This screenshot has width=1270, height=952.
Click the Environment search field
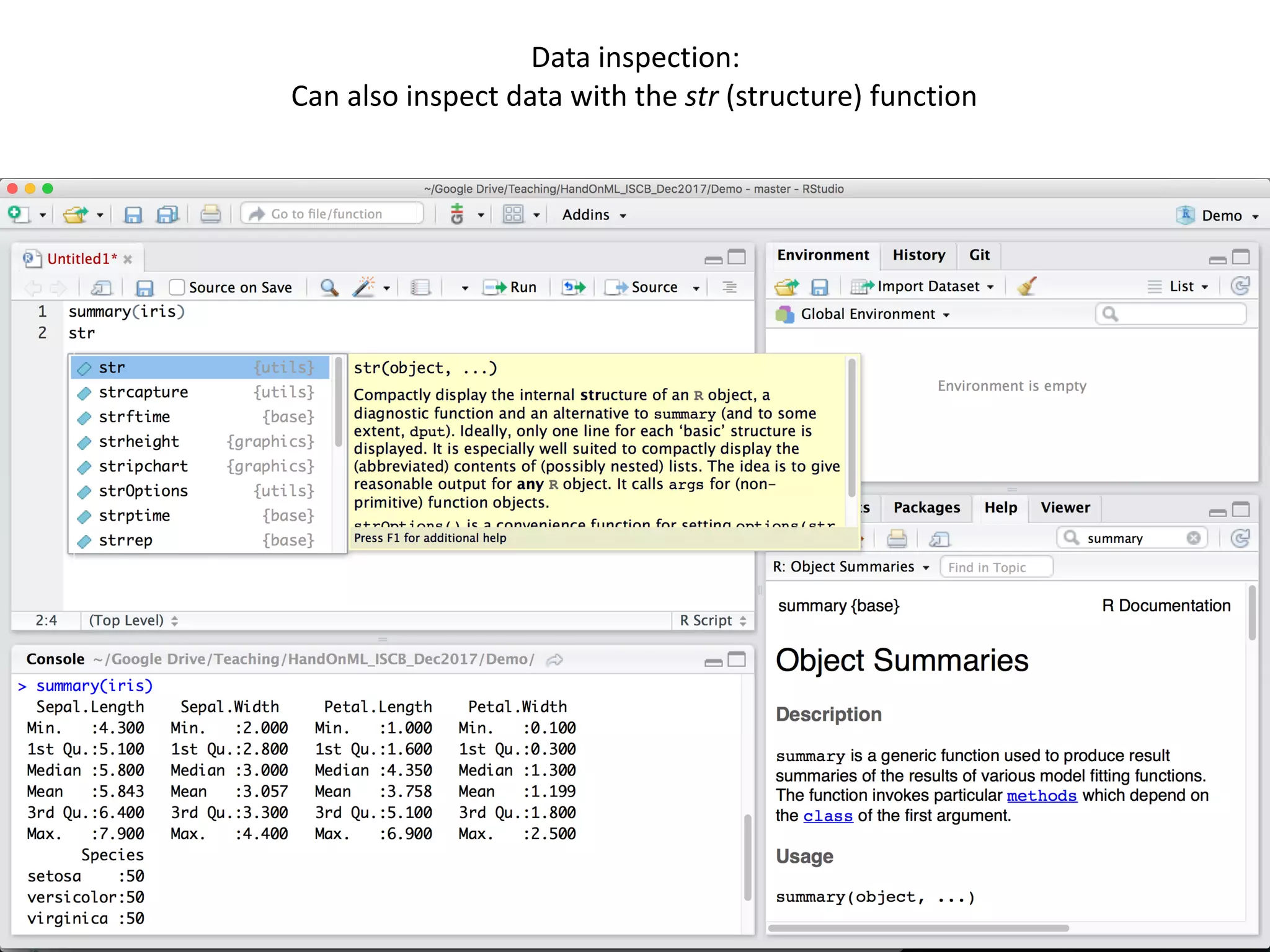(x=1171, y=314)
